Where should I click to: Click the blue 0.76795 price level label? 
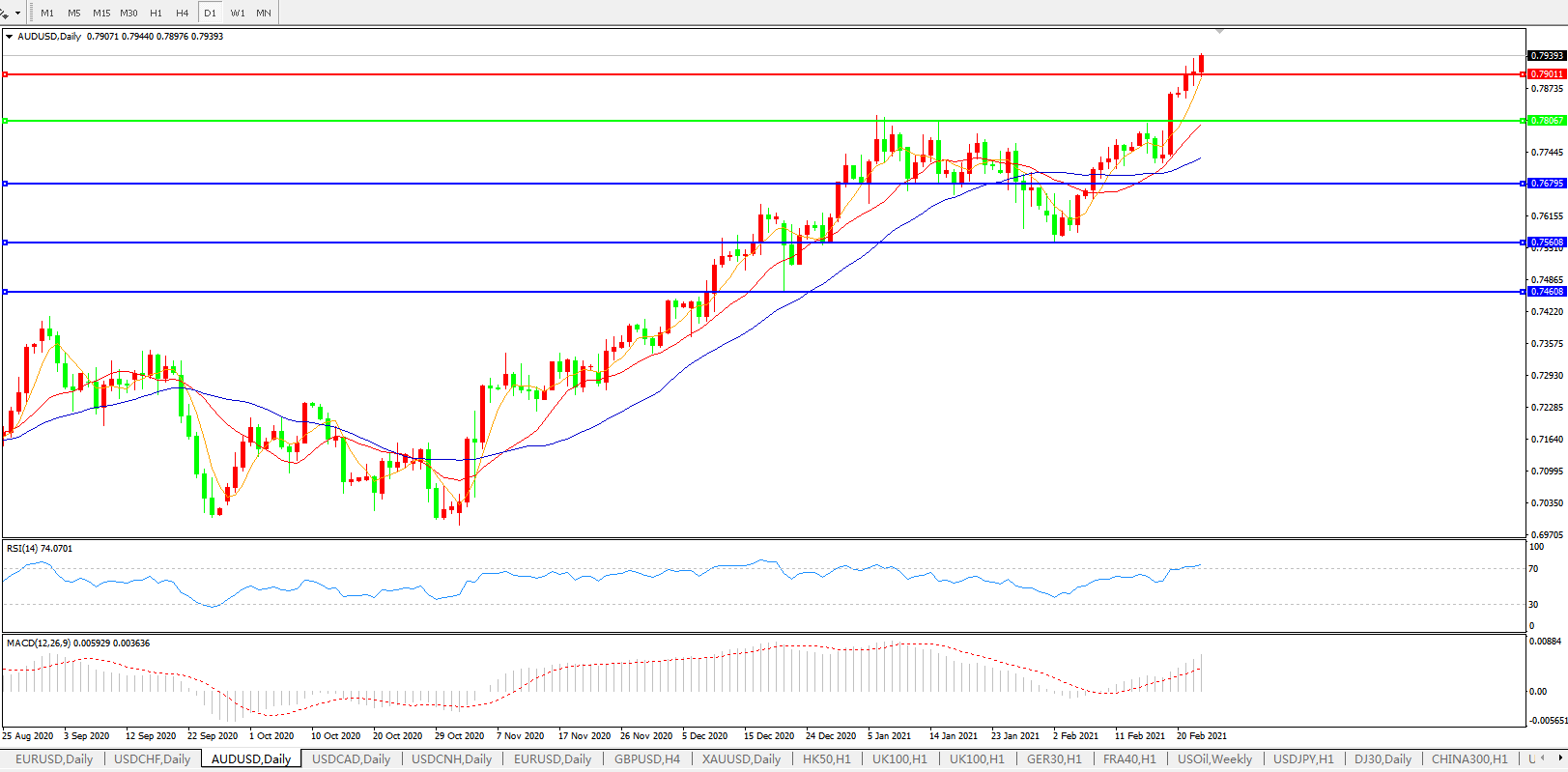[1547, 184]
